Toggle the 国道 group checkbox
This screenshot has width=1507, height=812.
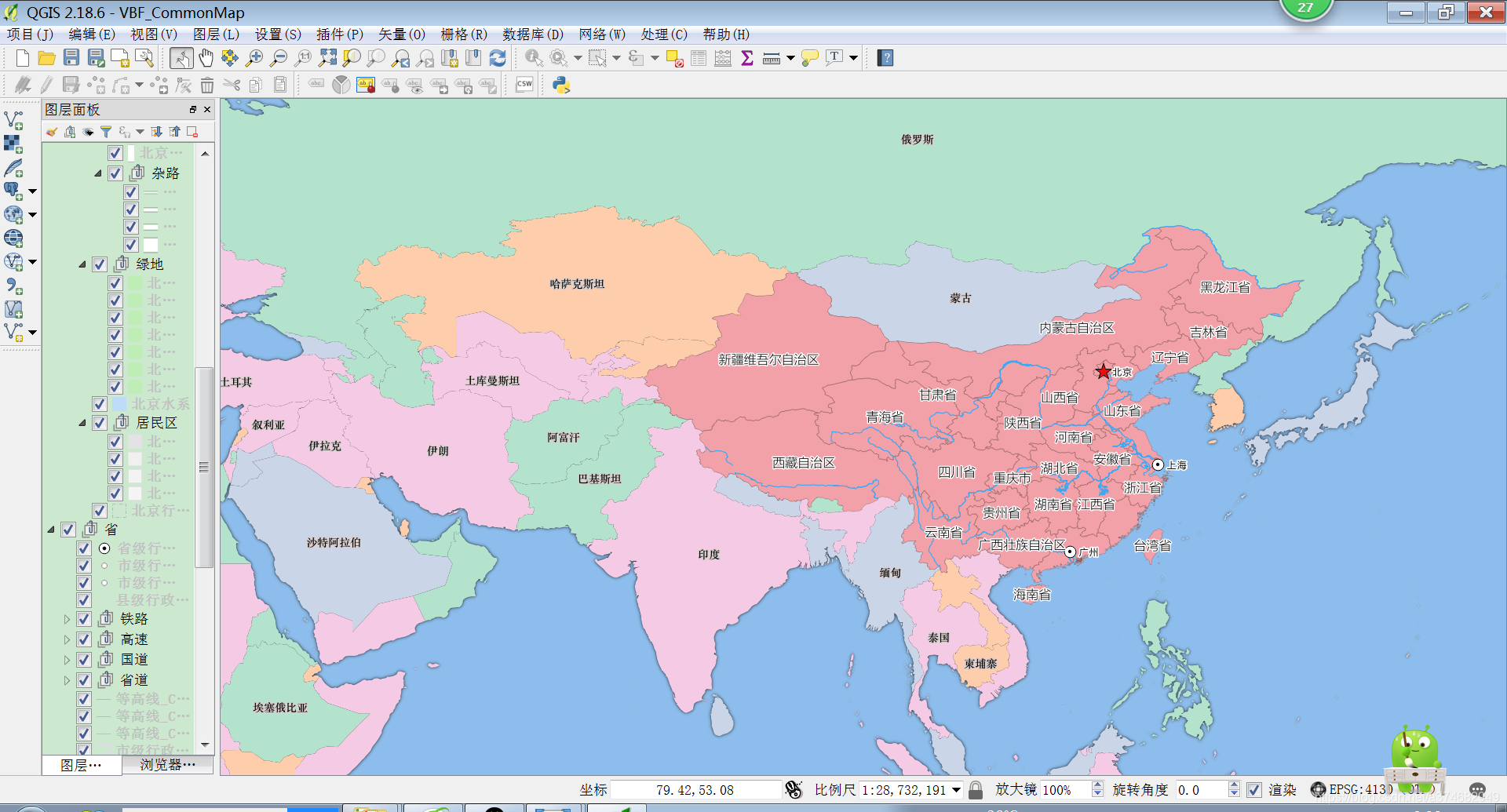pyautogui.click(x=84, y=660)
